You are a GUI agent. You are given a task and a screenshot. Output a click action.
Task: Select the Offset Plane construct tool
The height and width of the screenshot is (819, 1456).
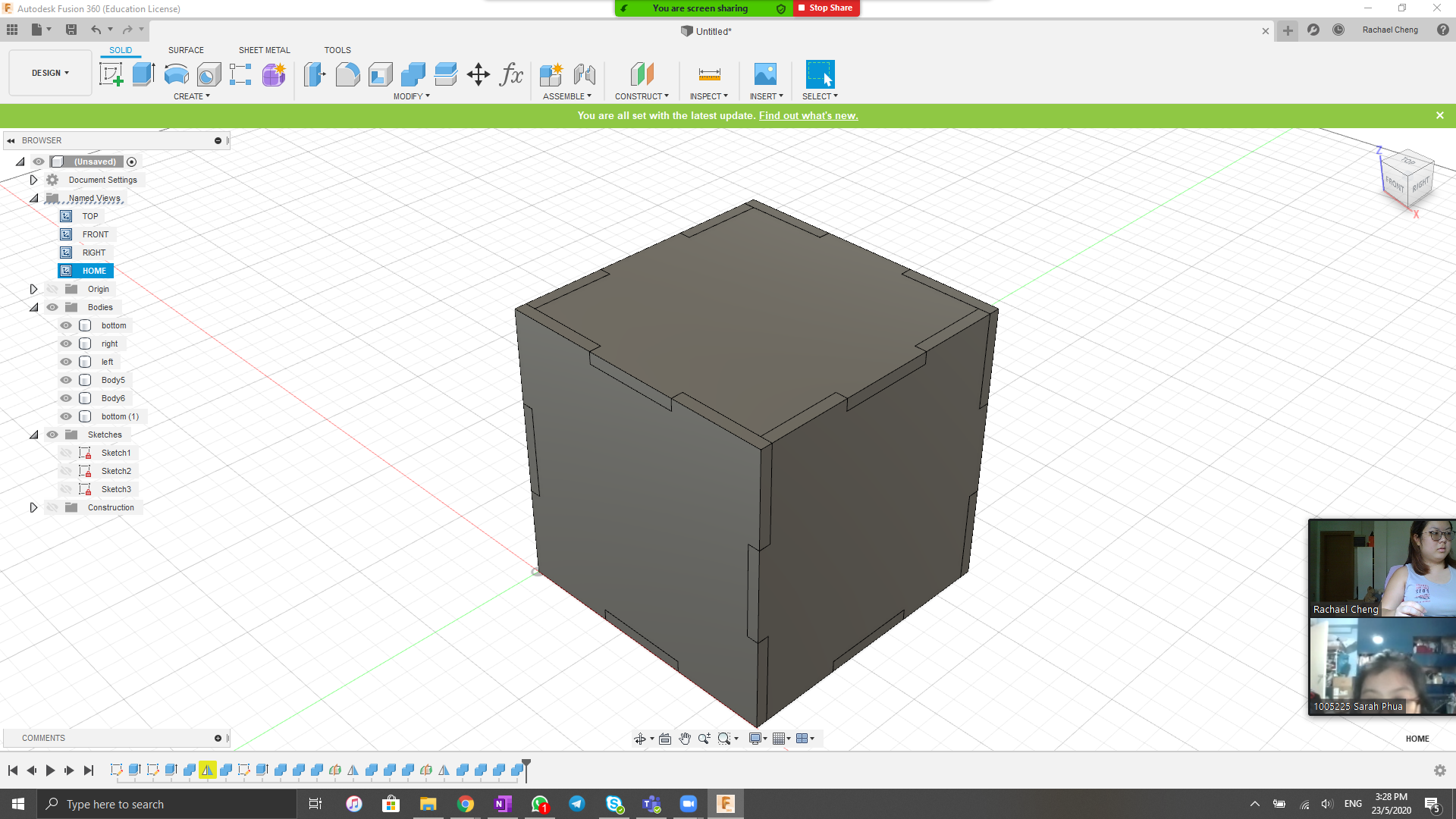click(x=642, y=74)
